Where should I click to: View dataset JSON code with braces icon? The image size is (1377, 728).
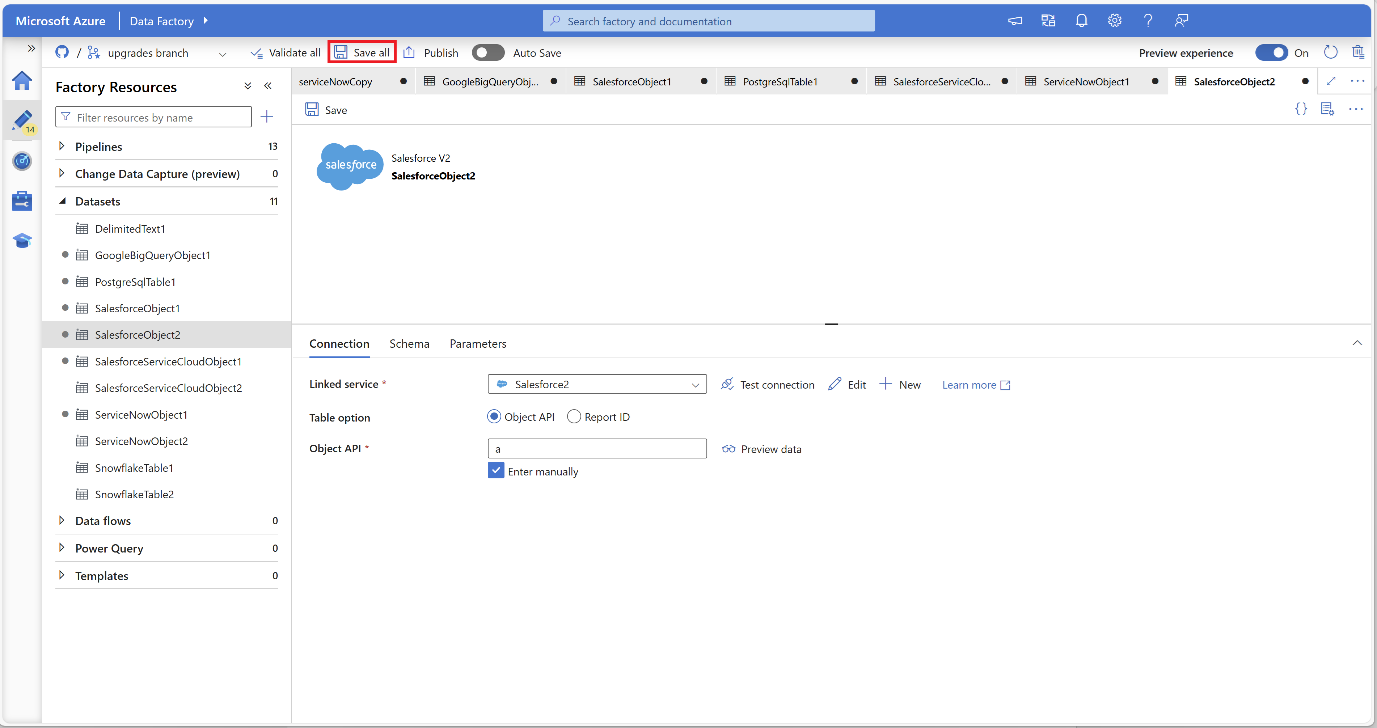click(x=1300, y=109)
